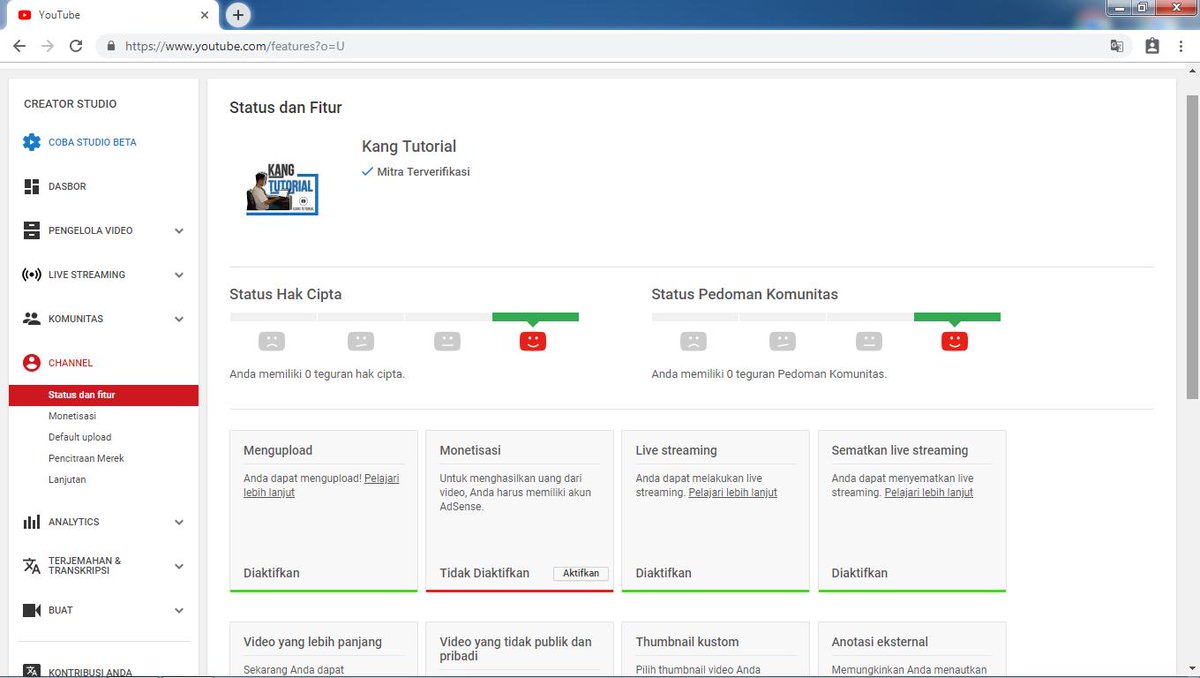Click the Terjemahan & Transkripsi translate icon
1200x678 pixels.
pos(31,566)
